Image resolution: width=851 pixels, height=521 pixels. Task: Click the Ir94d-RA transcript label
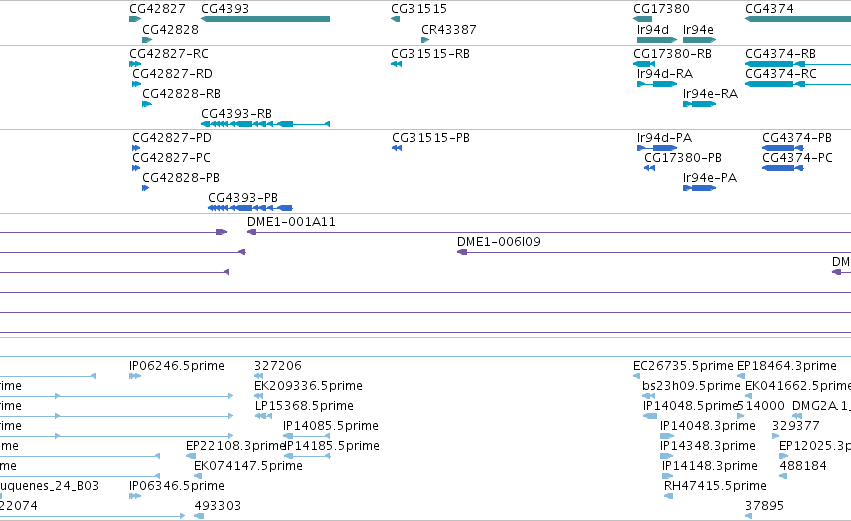pos(665,74)
